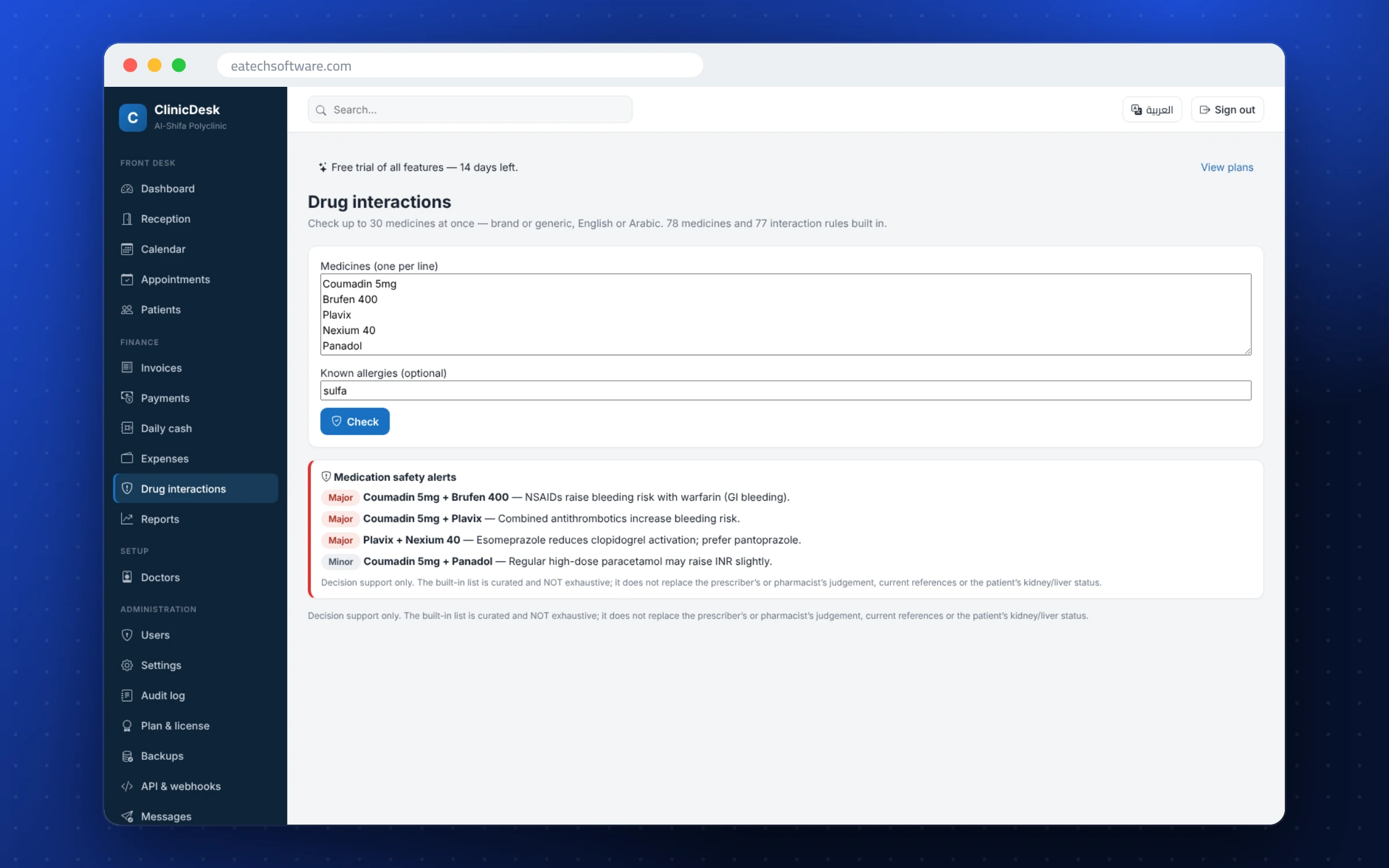Switch language with the العربية button
This screenshot has width=1389, height=868.
[x=1152, y=109]
